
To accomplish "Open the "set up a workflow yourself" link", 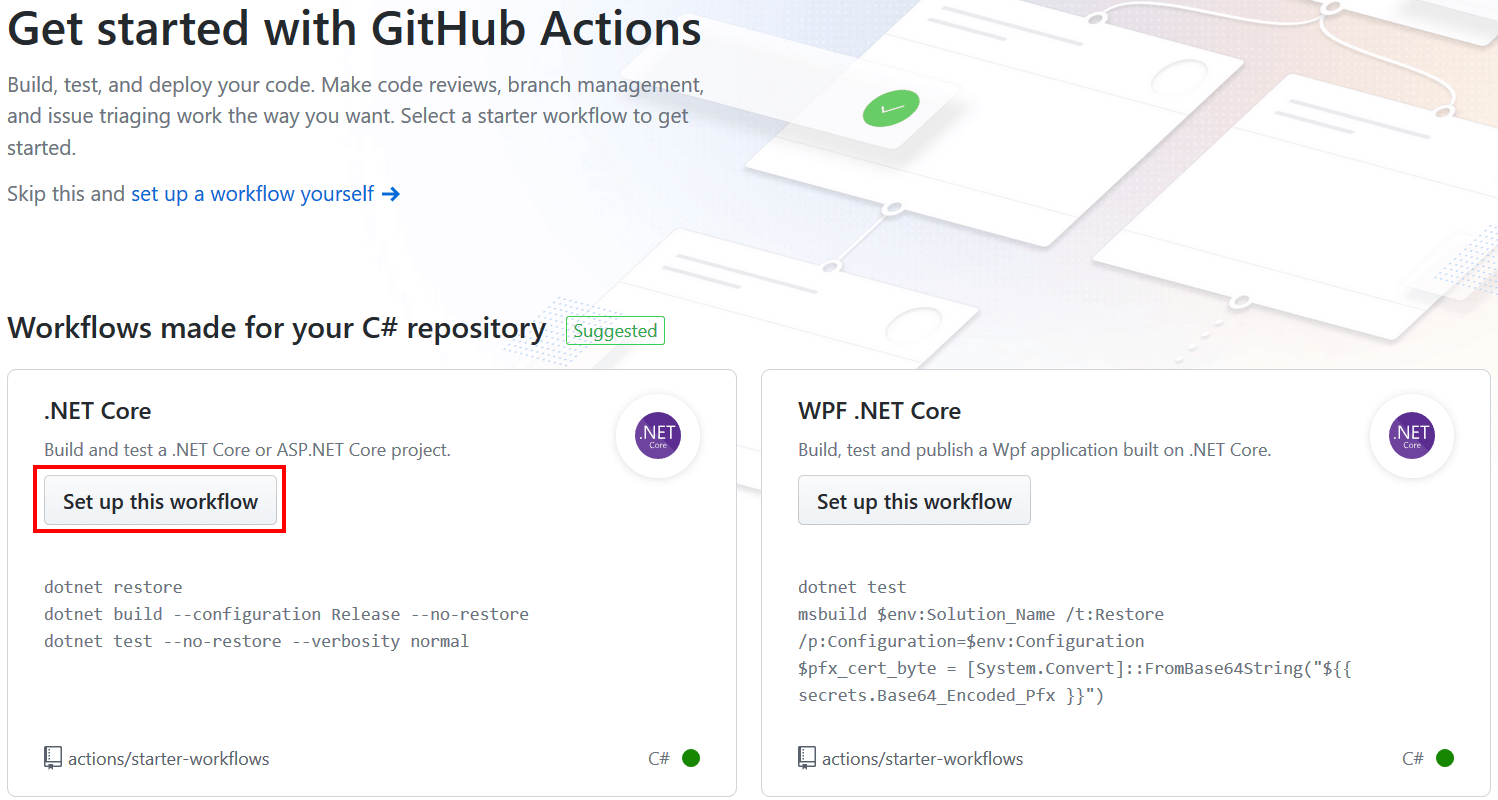I will pos(251,193).
